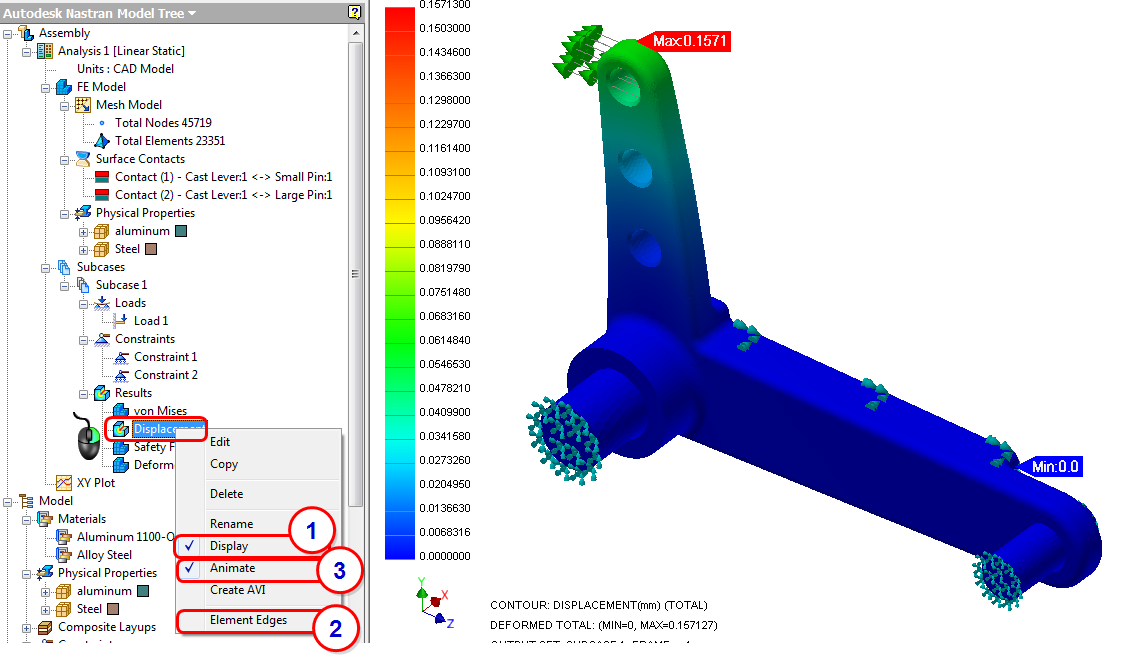Collapse the Model Physical Properties node
The width and height of the screenshot is (1144, 664).
pyautogui.click(x=26, y=574)
